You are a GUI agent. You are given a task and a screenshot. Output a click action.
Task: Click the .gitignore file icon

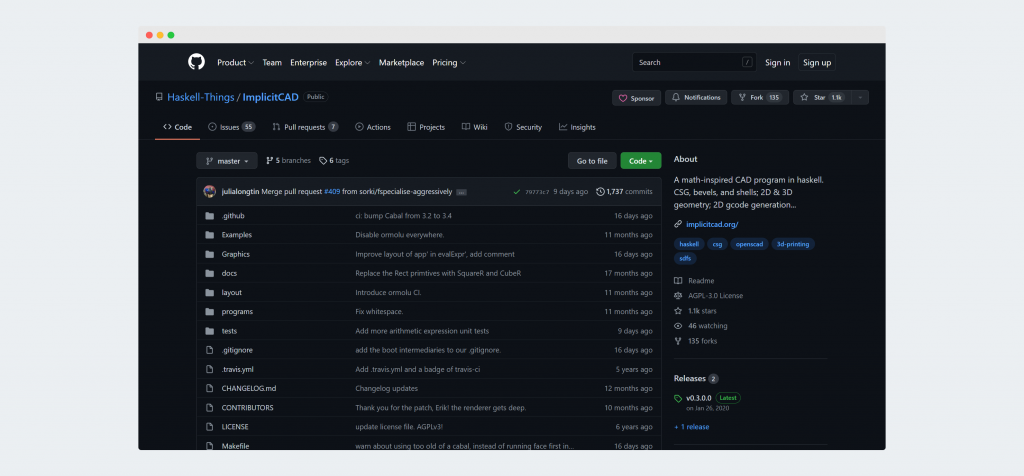210,350
